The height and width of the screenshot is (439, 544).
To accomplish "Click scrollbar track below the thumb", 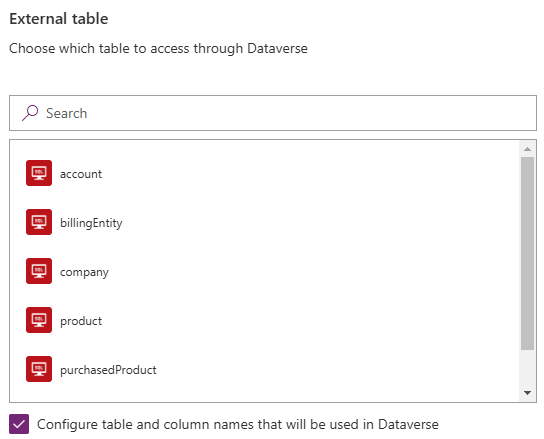I will click(527, 369).
